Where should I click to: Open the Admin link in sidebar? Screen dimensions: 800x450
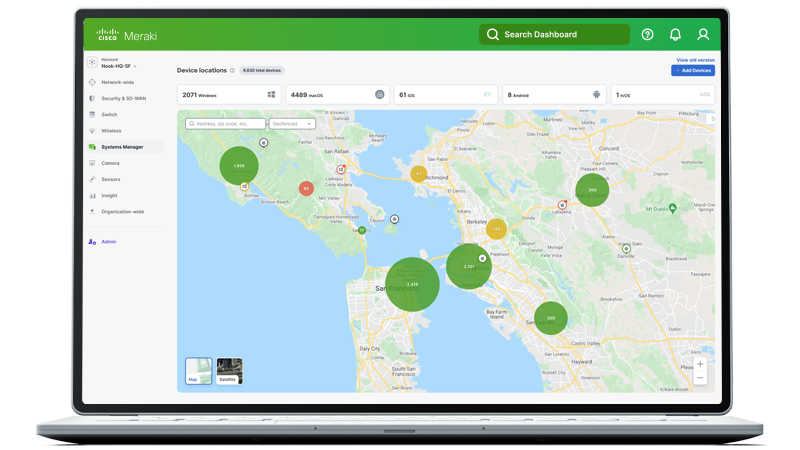(109, 242)
